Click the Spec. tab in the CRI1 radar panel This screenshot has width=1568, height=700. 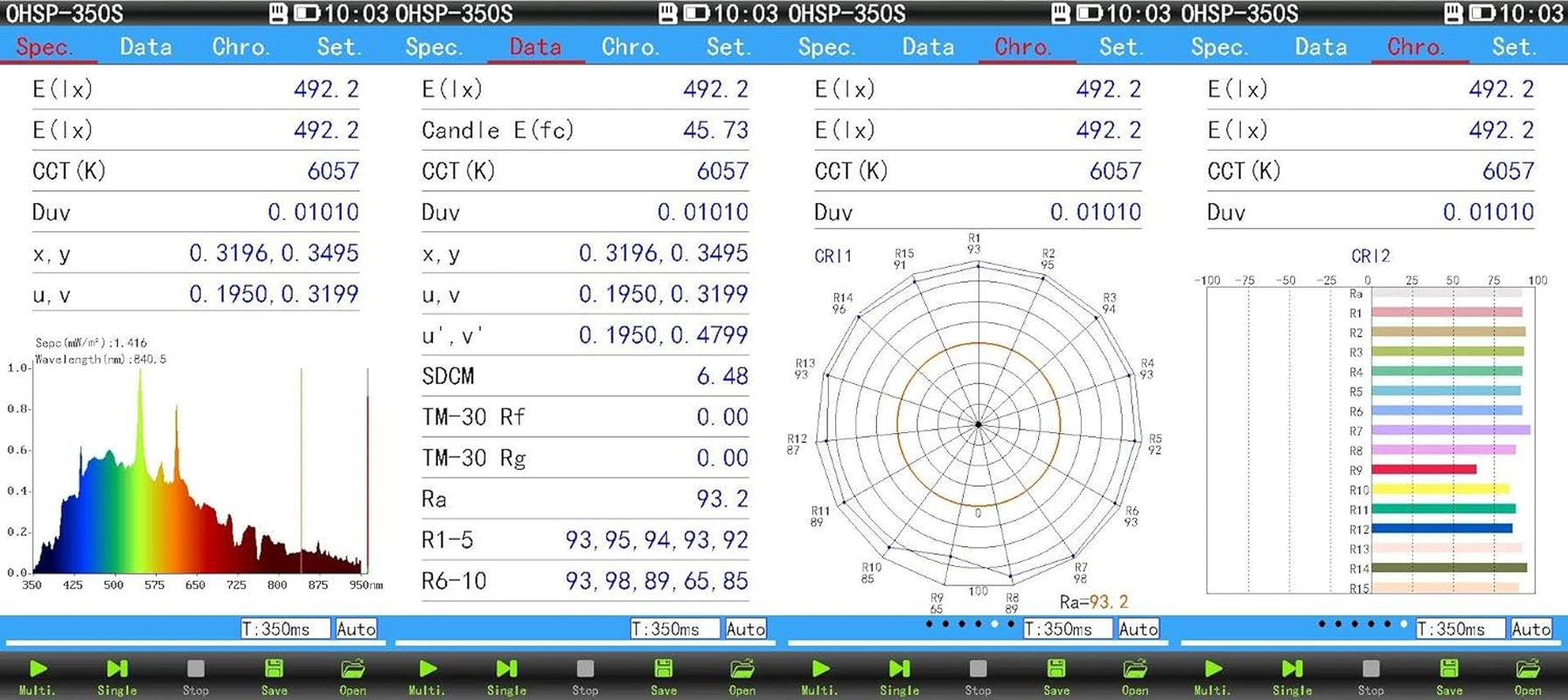826,46
